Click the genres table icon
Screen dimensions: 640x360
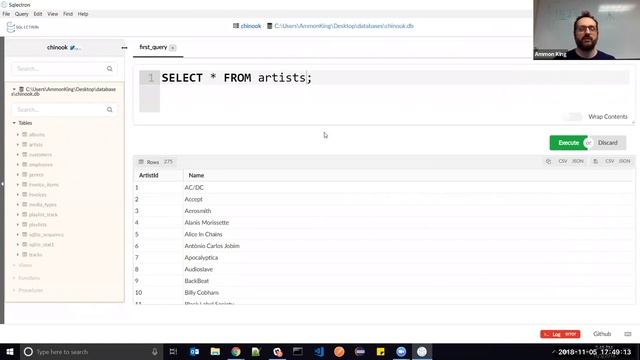pos(24,174)
